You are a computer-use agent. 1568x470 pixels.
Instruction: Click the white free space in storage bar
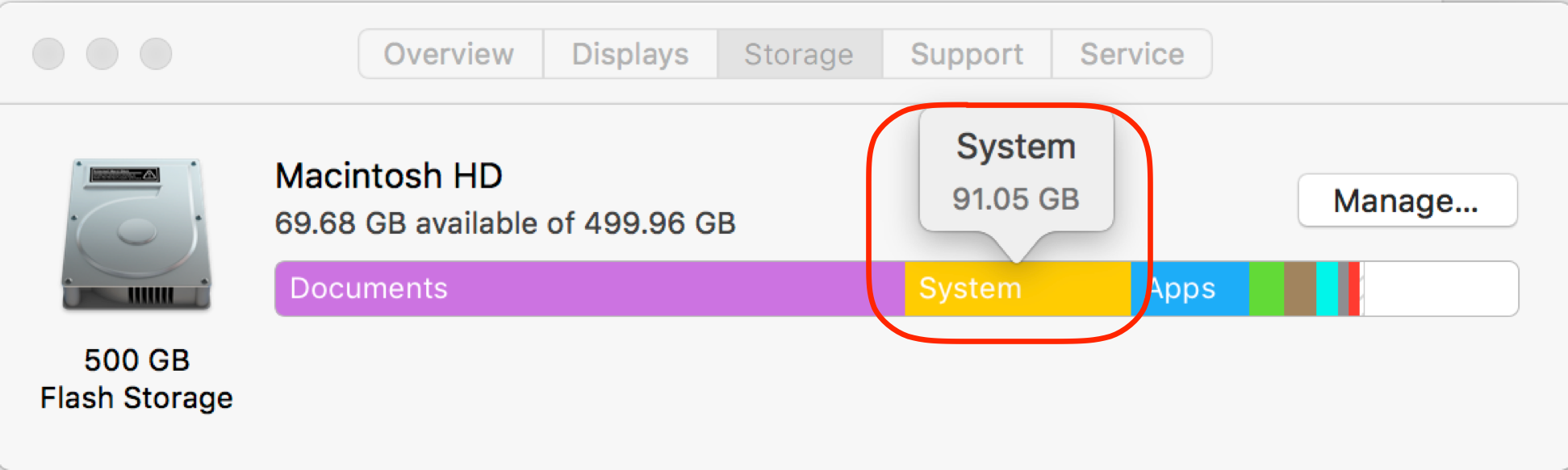pos(1440,289)
